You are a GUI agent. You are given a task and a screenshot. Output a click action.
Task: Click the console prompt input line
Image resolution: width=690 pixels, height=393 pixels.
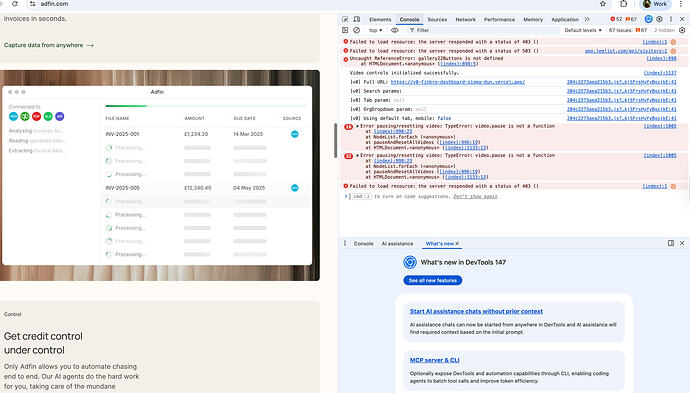point(513,197)
